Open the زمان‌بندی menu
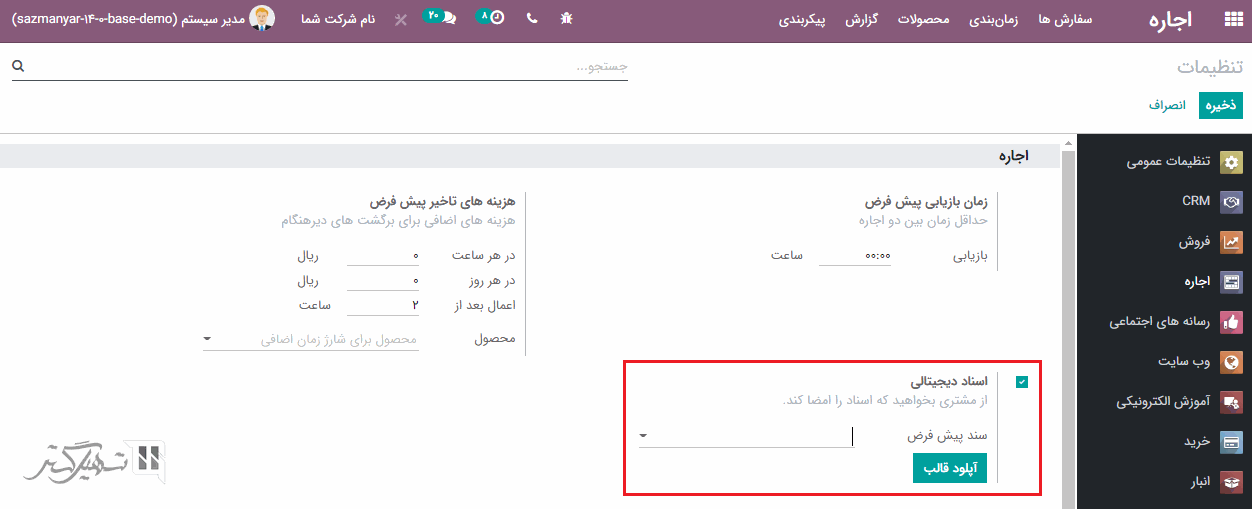 pyautogui.click(x=993, y=19)
